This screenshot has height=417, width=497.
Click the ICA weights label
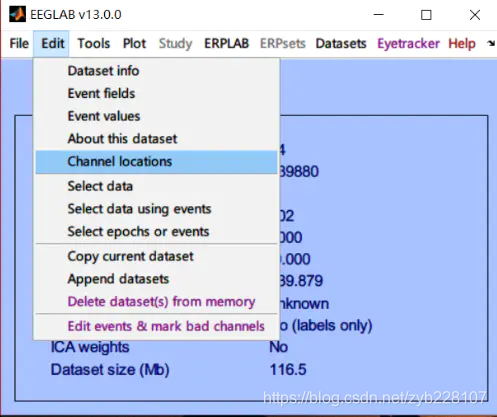coord(90,347)
